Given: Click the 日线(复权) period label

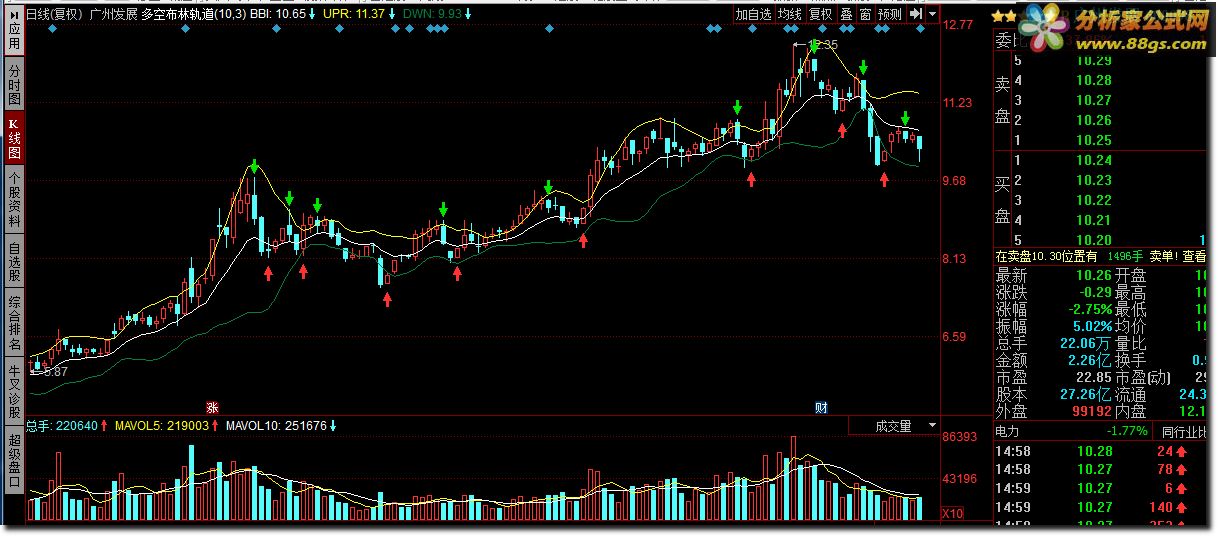Looking at the screenshot, I should pos(55,14).
